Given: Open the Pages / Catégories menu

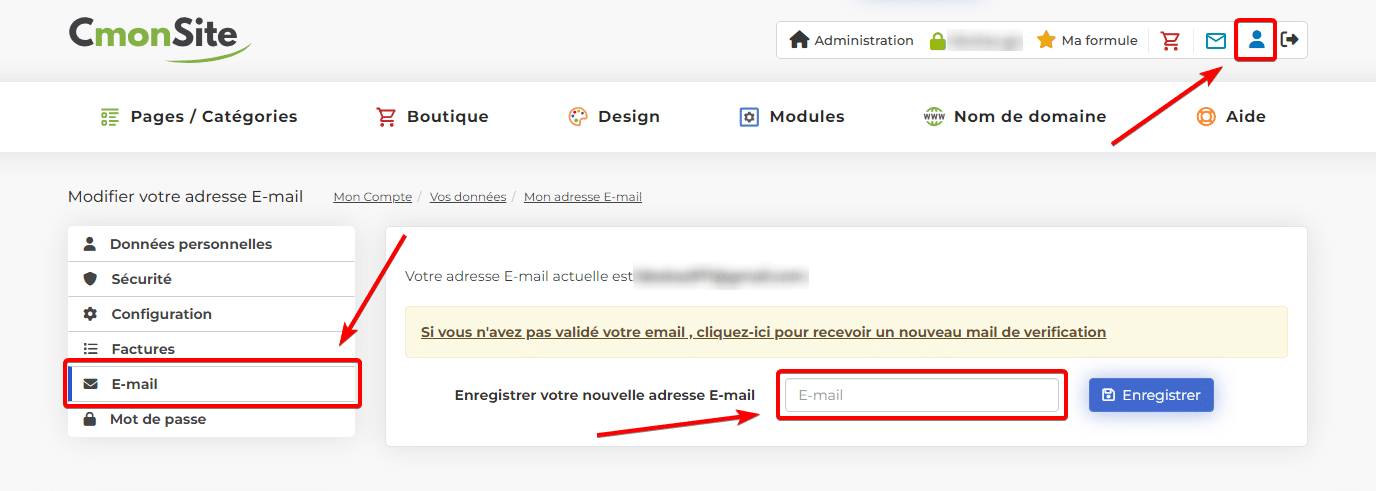Looking at the screenshot, I should coord(199,117).
